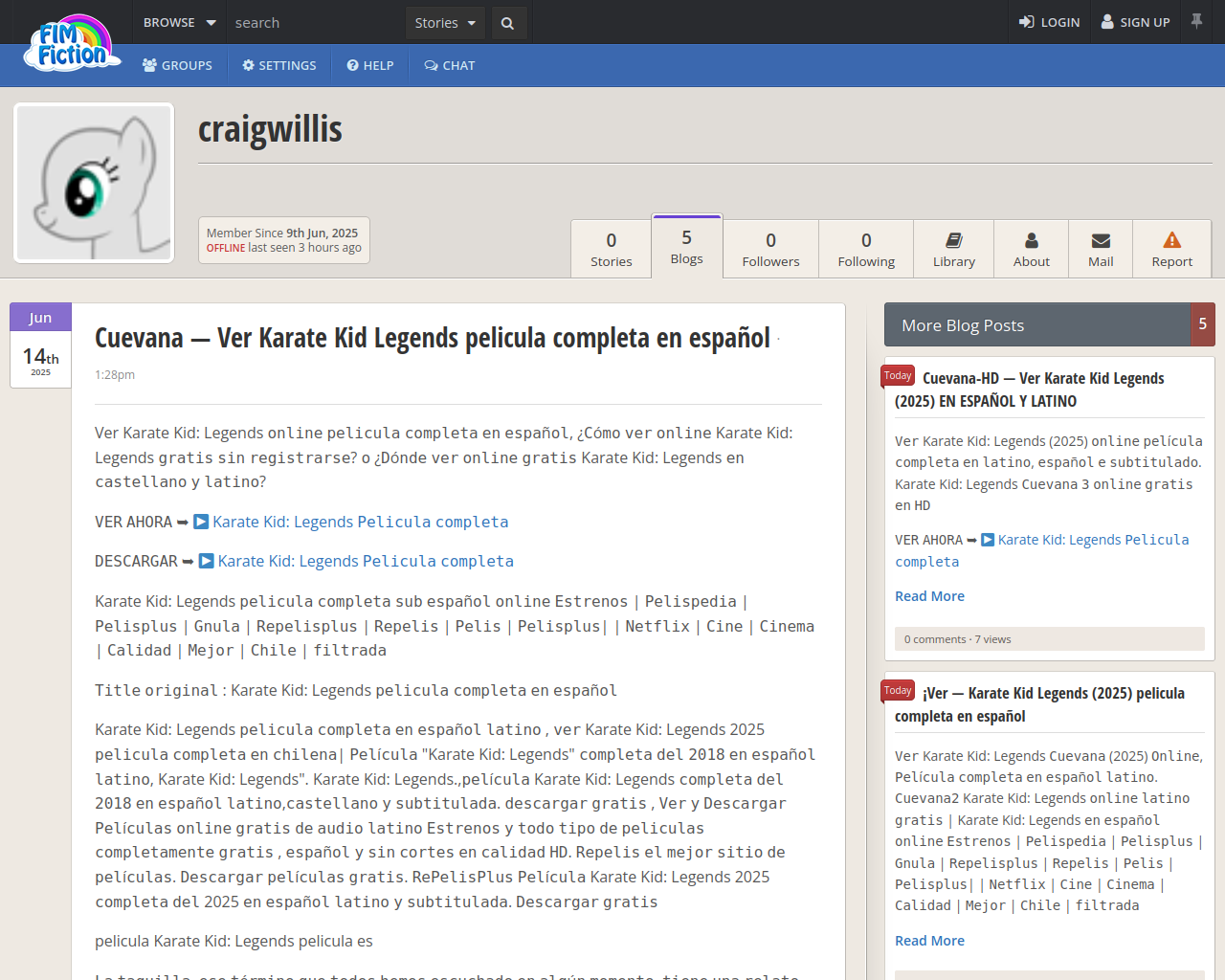Image resolution: width=1225 pixels, height=980 pixels.
Task: Click sidebar VER AHORA Pelicula completa link
Action: [x=1042, y=550]
